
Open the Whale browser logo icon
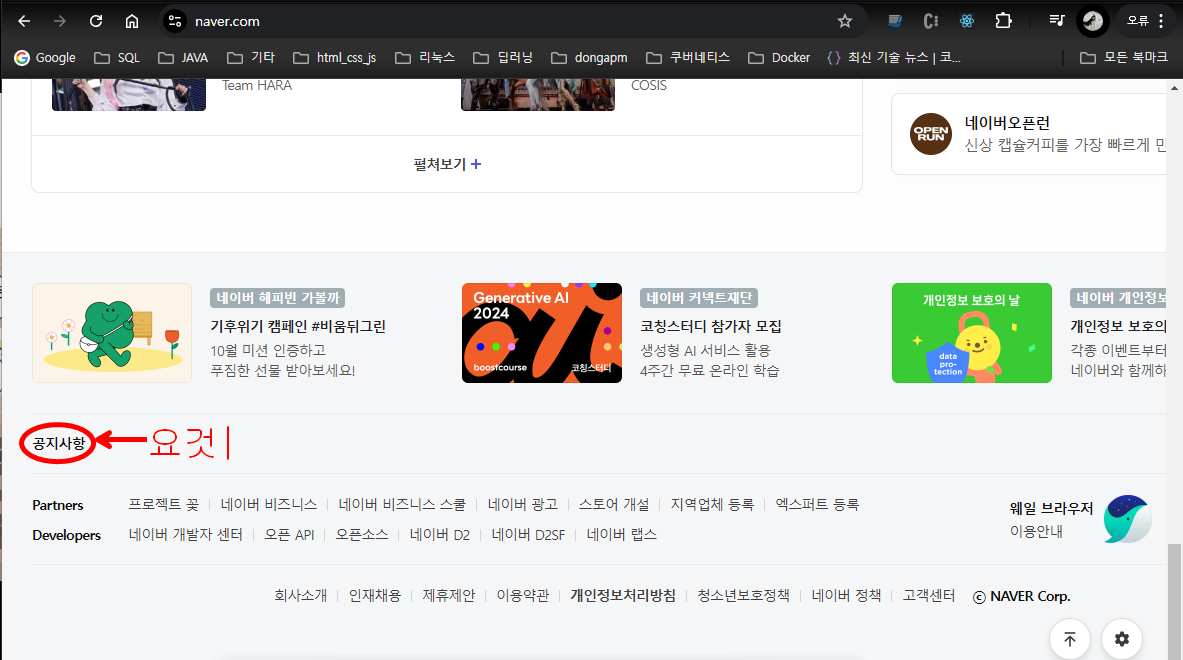pos(1127,519)
